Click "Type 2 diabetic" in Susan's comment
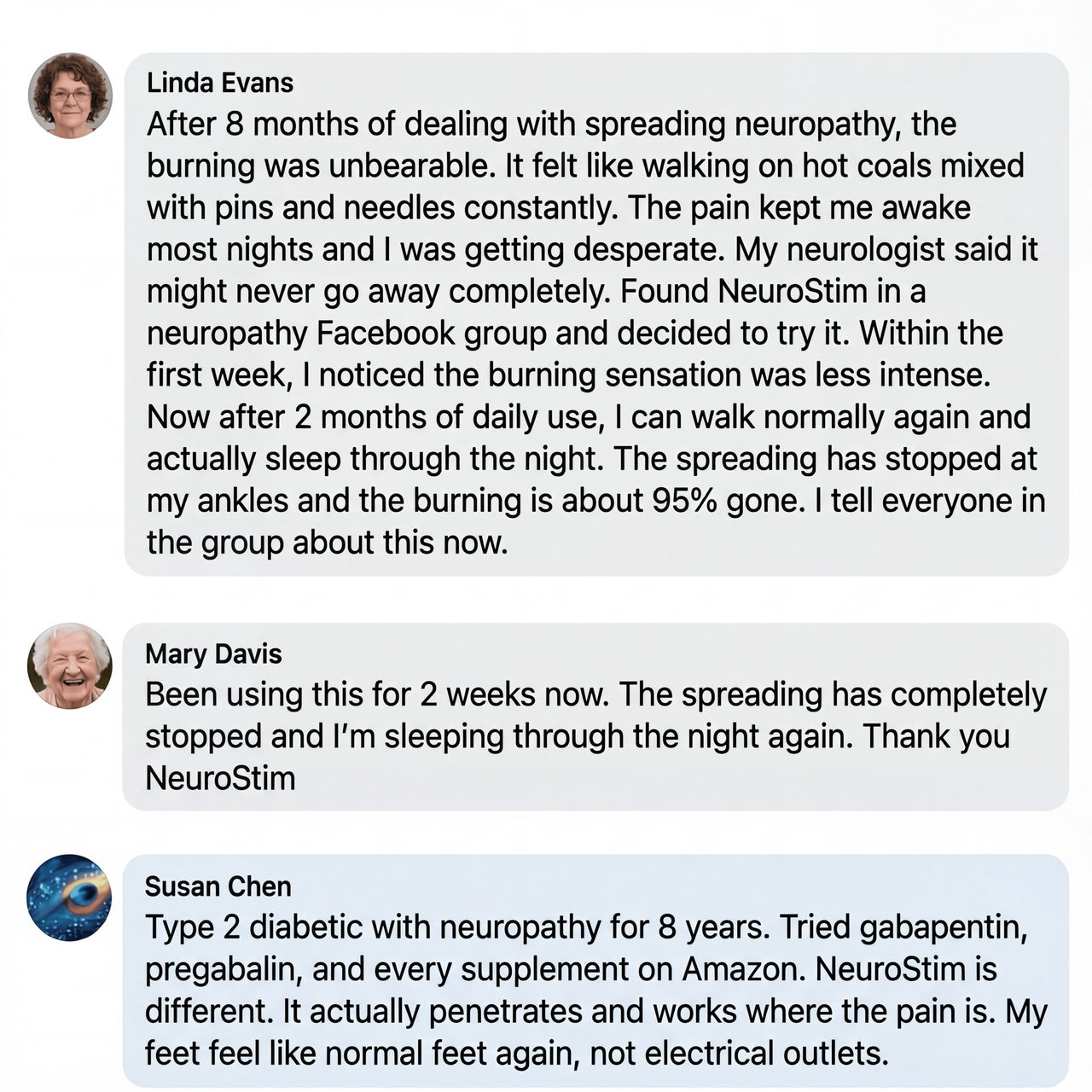This screenshot has height=1092, width=1092. click(x=253, y=928)
